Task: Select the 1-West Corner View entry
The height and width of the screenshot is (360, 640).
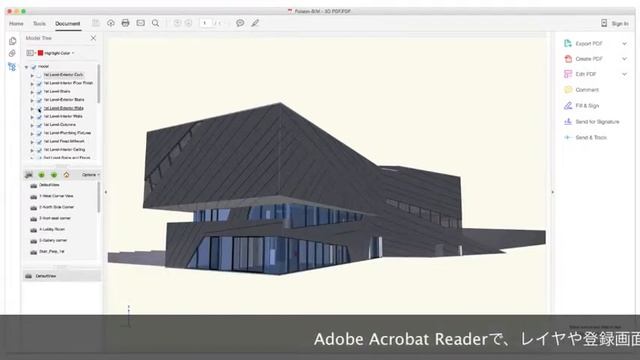Action: [56, 196]
